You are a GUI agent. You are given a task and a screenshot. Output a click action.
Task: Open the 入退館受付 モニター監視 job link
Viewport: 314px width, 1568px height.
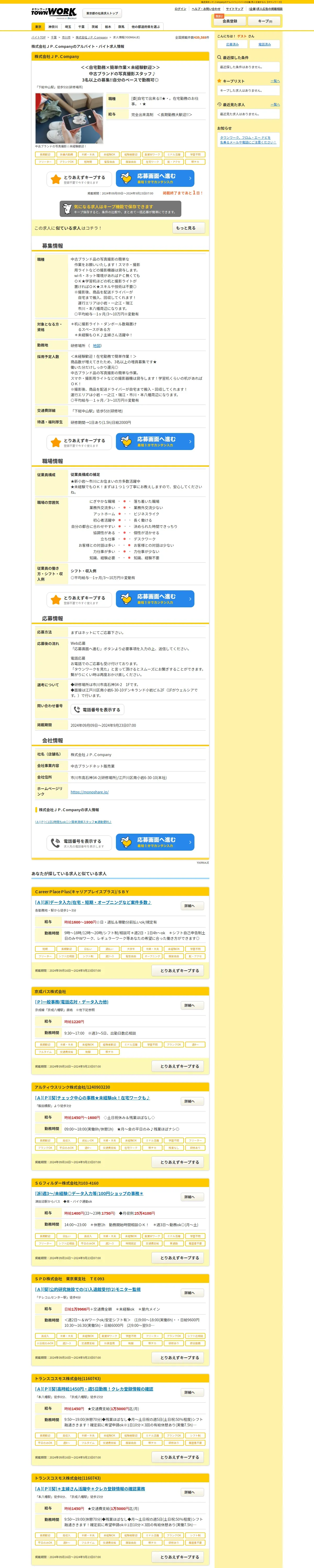(x=88, y=1289)
